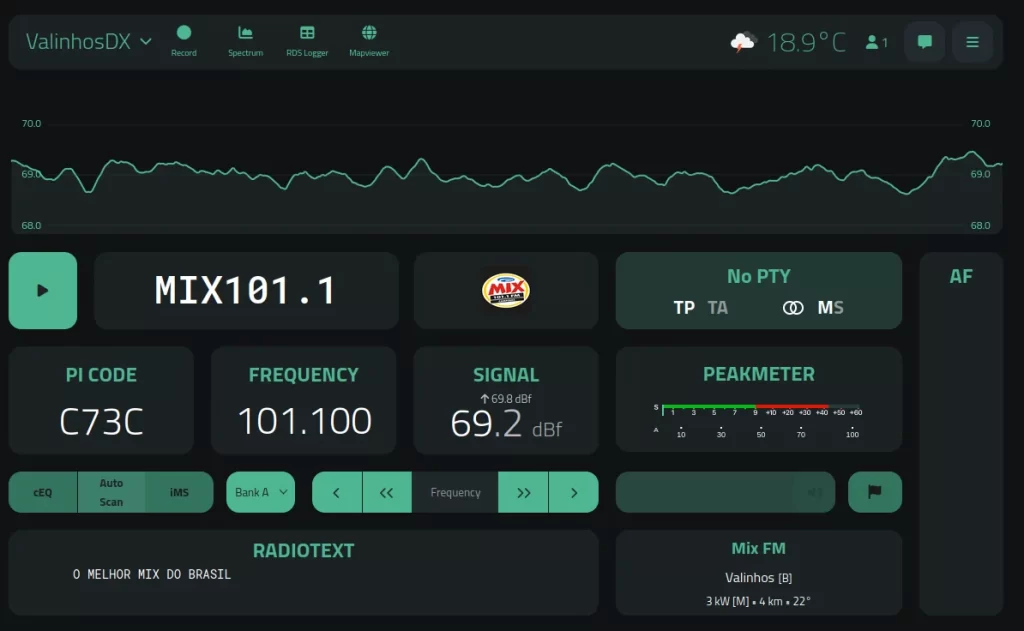Click the Mix FM station logo
Screen dimensions: 1024x631
click(506, 290)
